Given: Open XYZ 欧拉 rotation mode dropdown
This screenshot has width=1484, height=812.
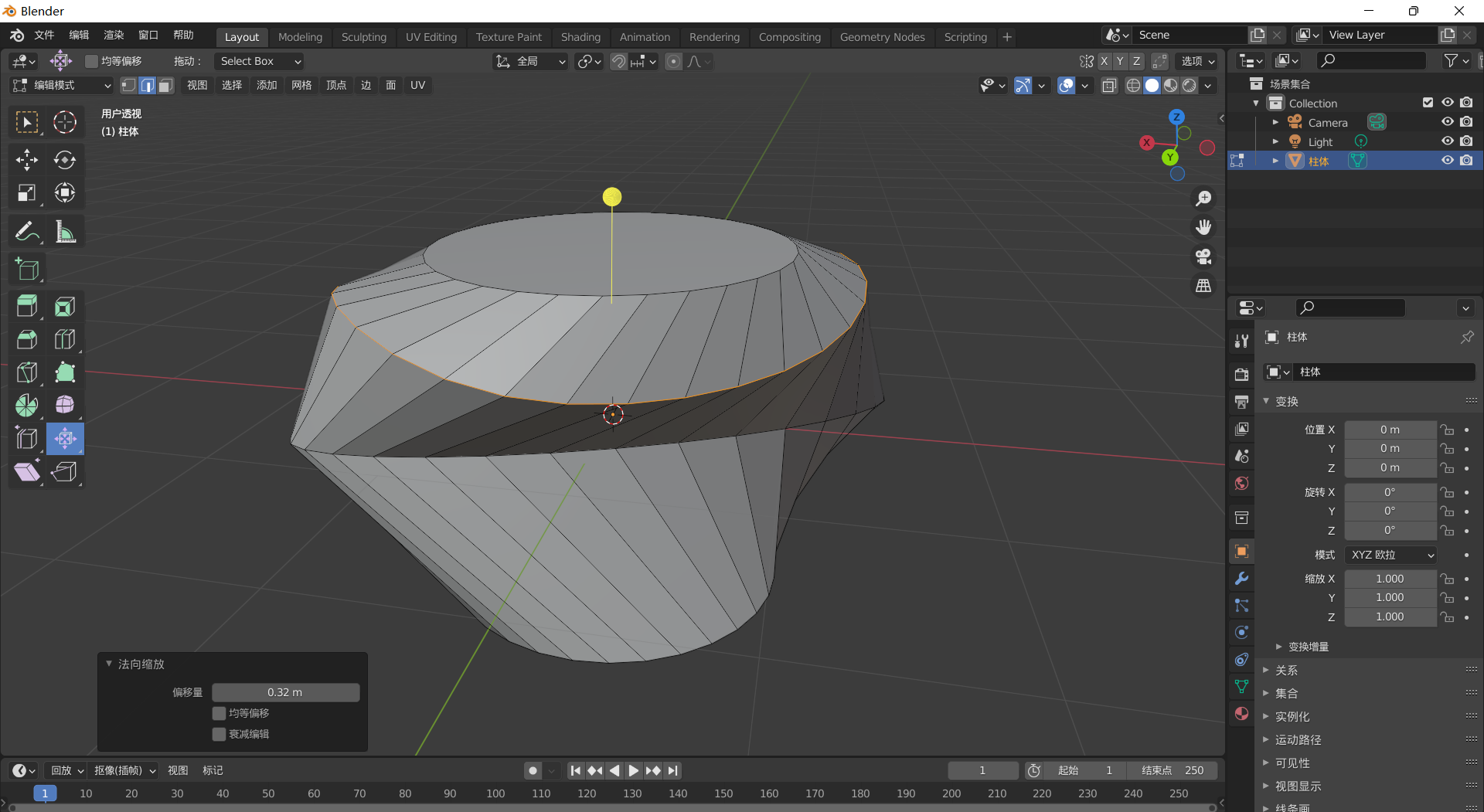Looking at the screenshot, I should coord(1390,555).
